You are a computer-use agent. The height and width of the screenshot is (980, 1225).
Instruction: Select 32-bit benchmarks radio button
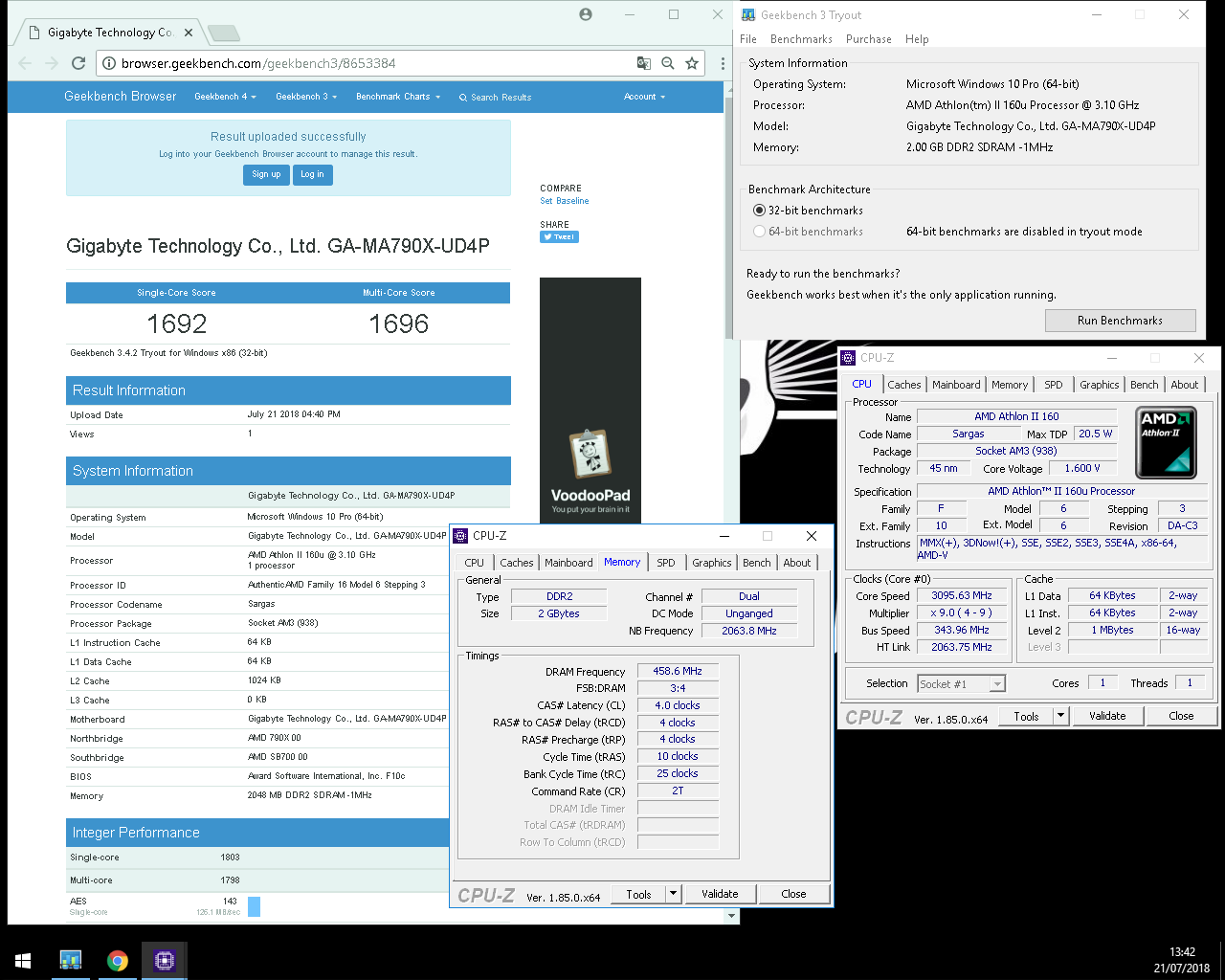click(759, 211)
